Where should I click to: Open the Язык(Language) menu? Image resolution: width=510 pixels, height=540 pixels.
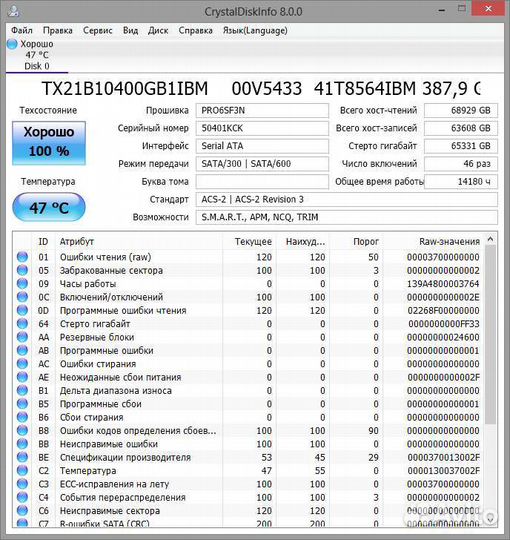tap(255, 30)
